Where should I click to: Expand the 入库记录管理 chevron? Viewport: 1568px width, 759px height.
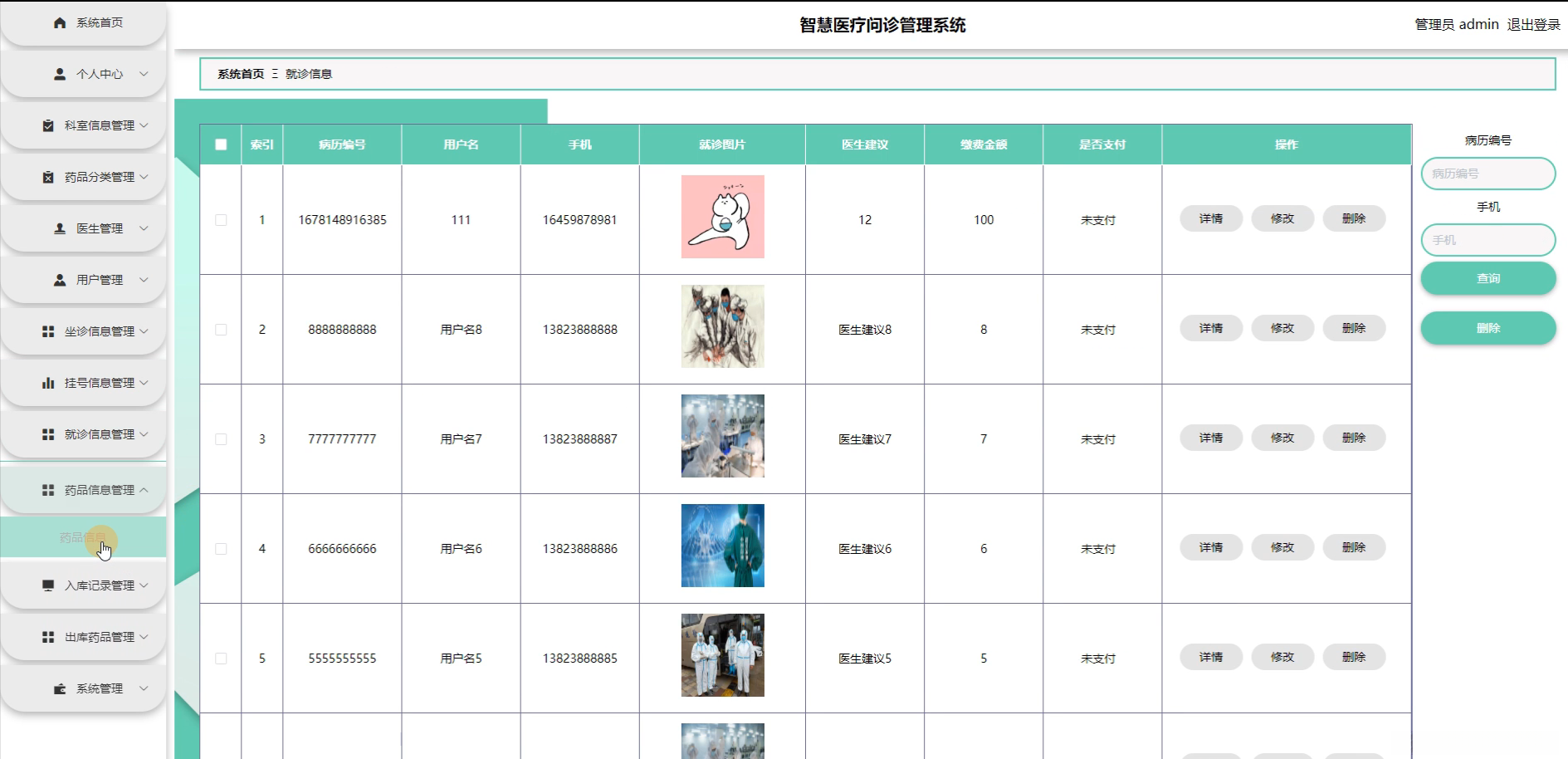tap(144, 585)
